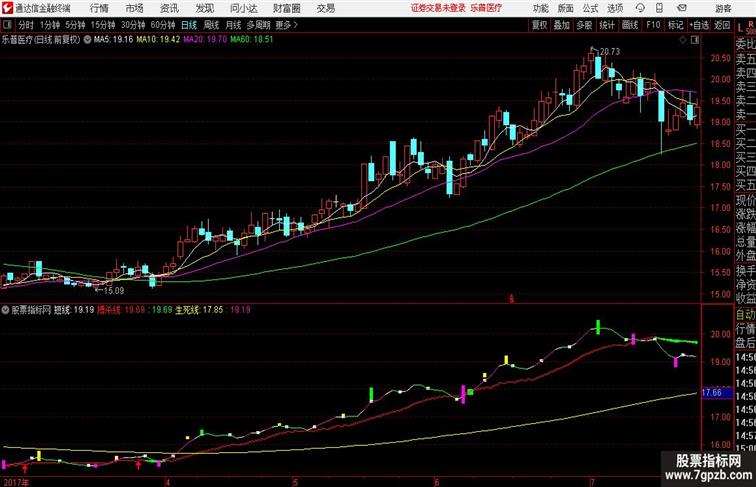Click 生死线 17.85 indicator value
The width and height of the screenshot is (756, 487).
click(199, 310)
